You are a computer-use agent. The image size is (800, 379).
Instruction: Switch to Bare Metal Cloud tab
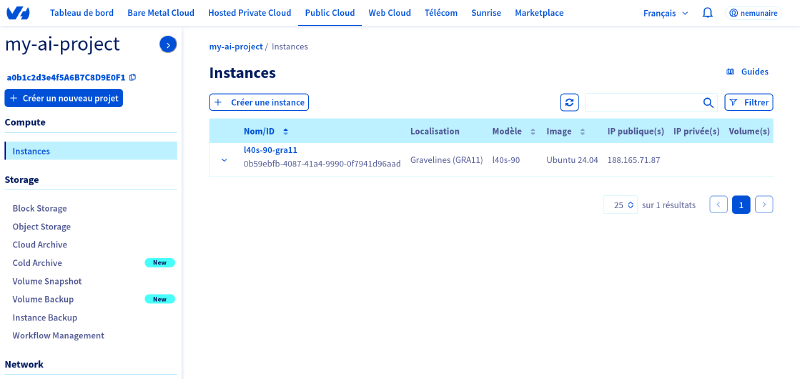coord(161,13)
